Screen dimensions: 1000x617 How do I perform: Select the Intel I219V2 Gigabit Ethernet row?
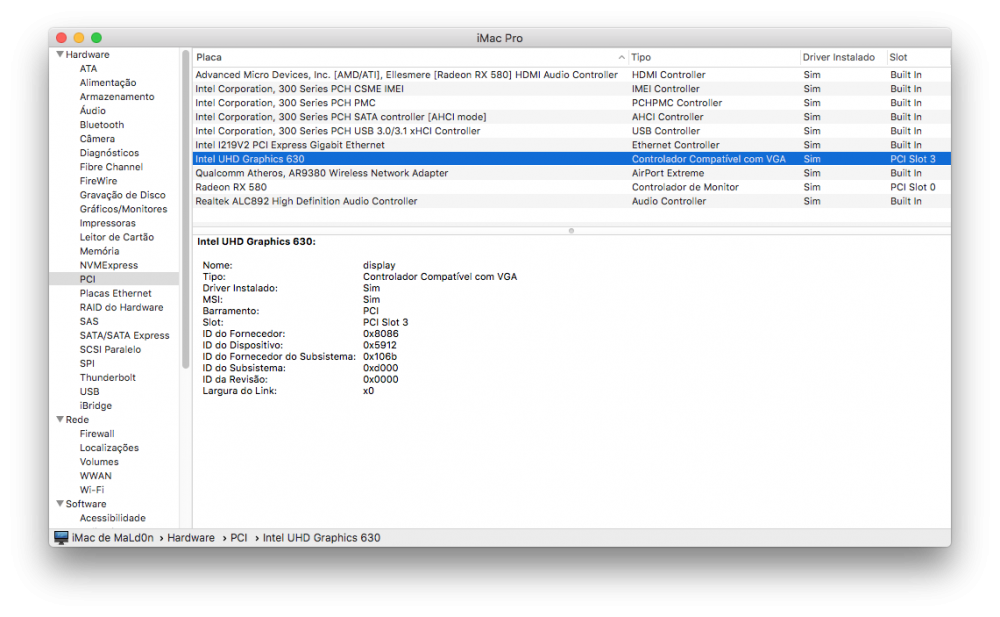click(571, 145)
